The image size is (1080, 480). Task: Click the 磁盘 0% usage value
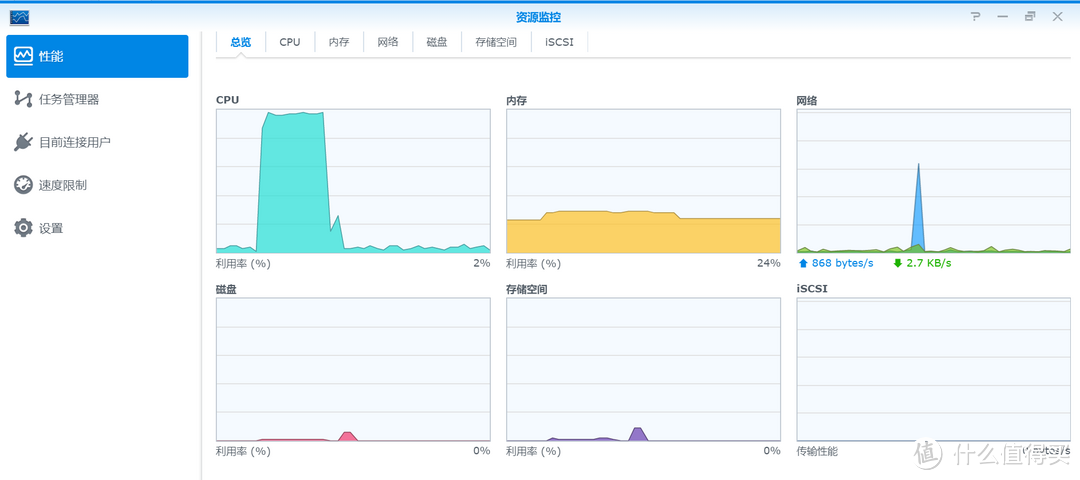[x=481, y=451]
